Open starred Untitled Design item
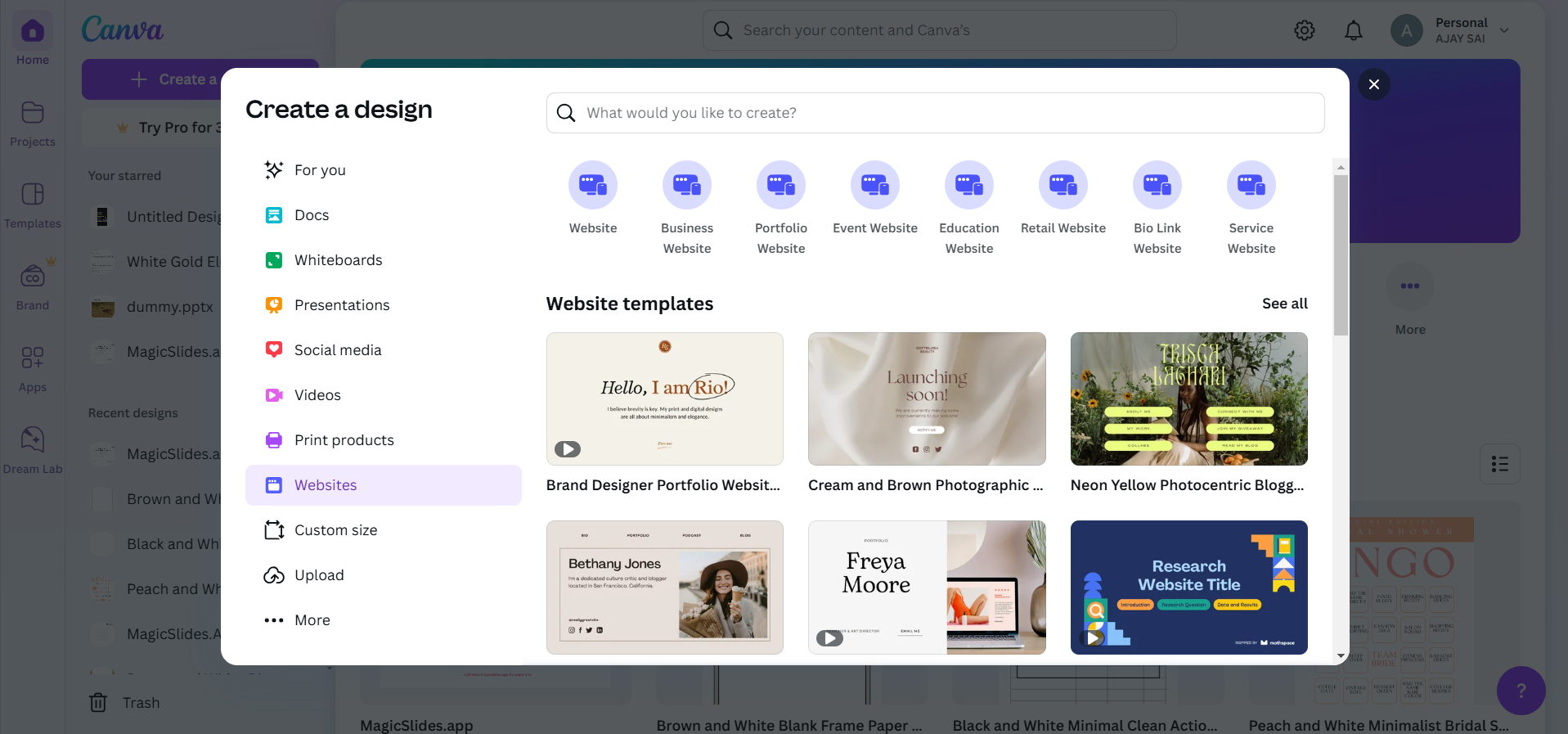This screenshot has width=1568, height=734. 155,217
